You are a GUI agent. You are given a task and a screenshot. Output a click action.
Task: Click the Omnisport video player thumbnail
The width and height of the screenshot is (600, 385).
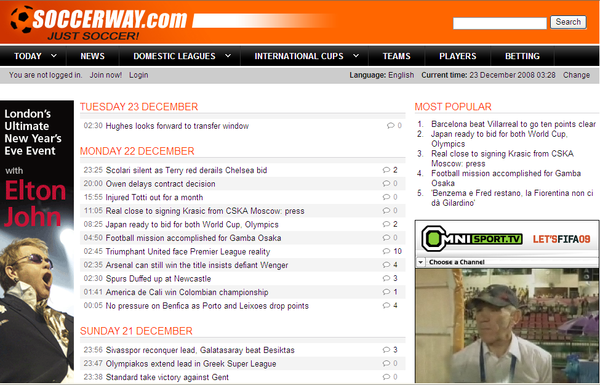pyautogui.click(x=507, y=325)
